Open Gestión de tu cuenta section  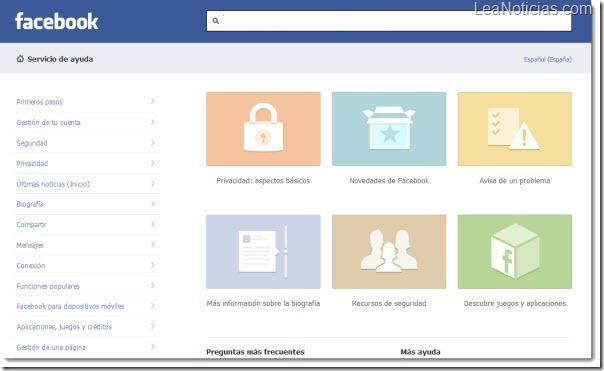coord(48,123)
